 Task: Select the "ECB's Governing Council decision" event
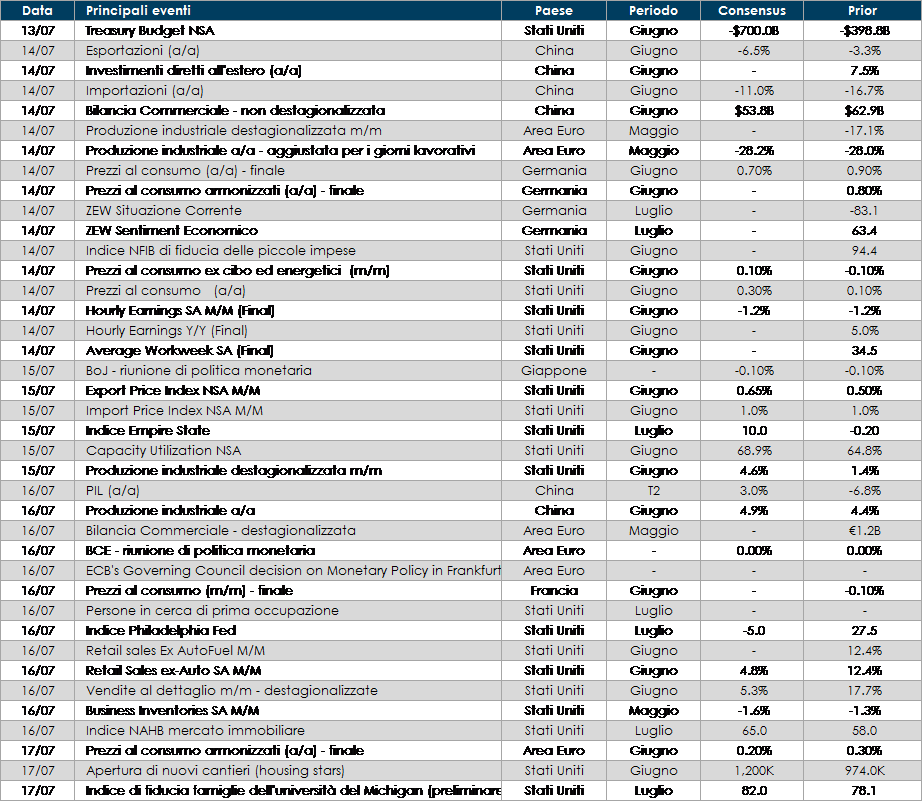pos(292,571)
